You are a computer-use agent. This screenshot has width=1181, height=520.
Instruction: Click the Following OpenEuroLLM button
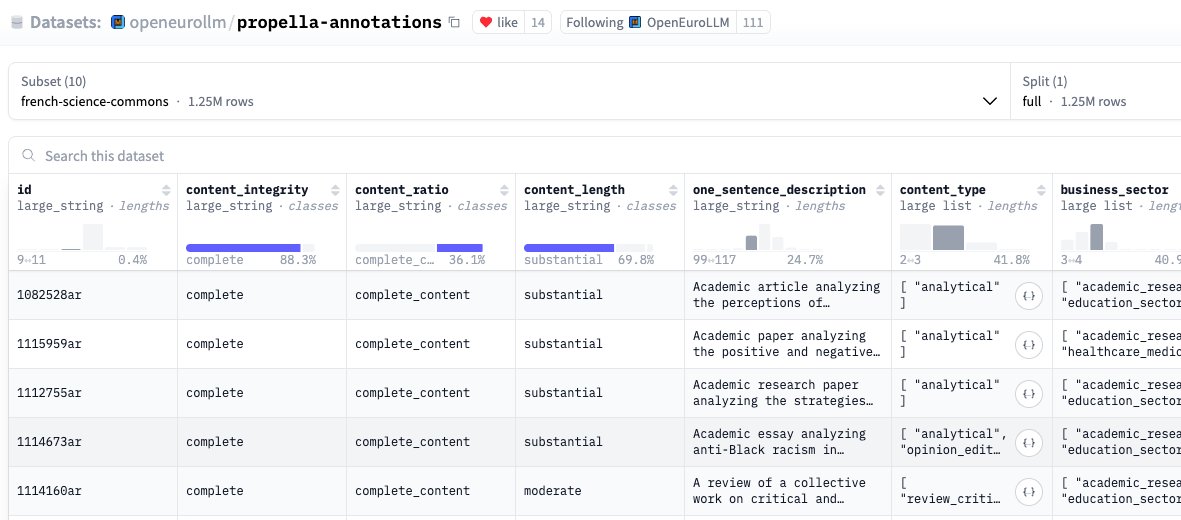648,23
